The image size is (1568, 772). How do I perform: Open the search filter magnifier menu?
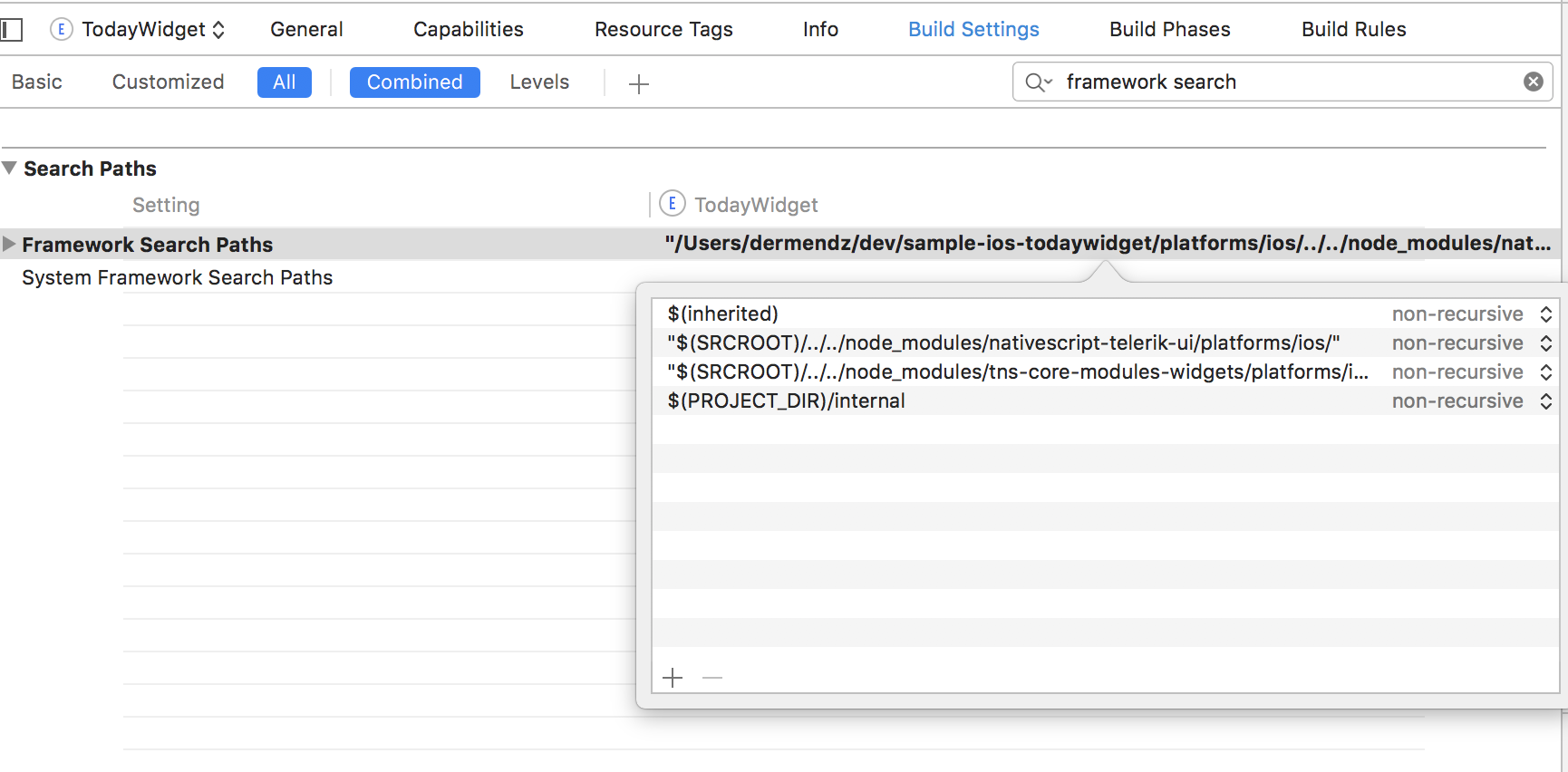[1038, 82]
